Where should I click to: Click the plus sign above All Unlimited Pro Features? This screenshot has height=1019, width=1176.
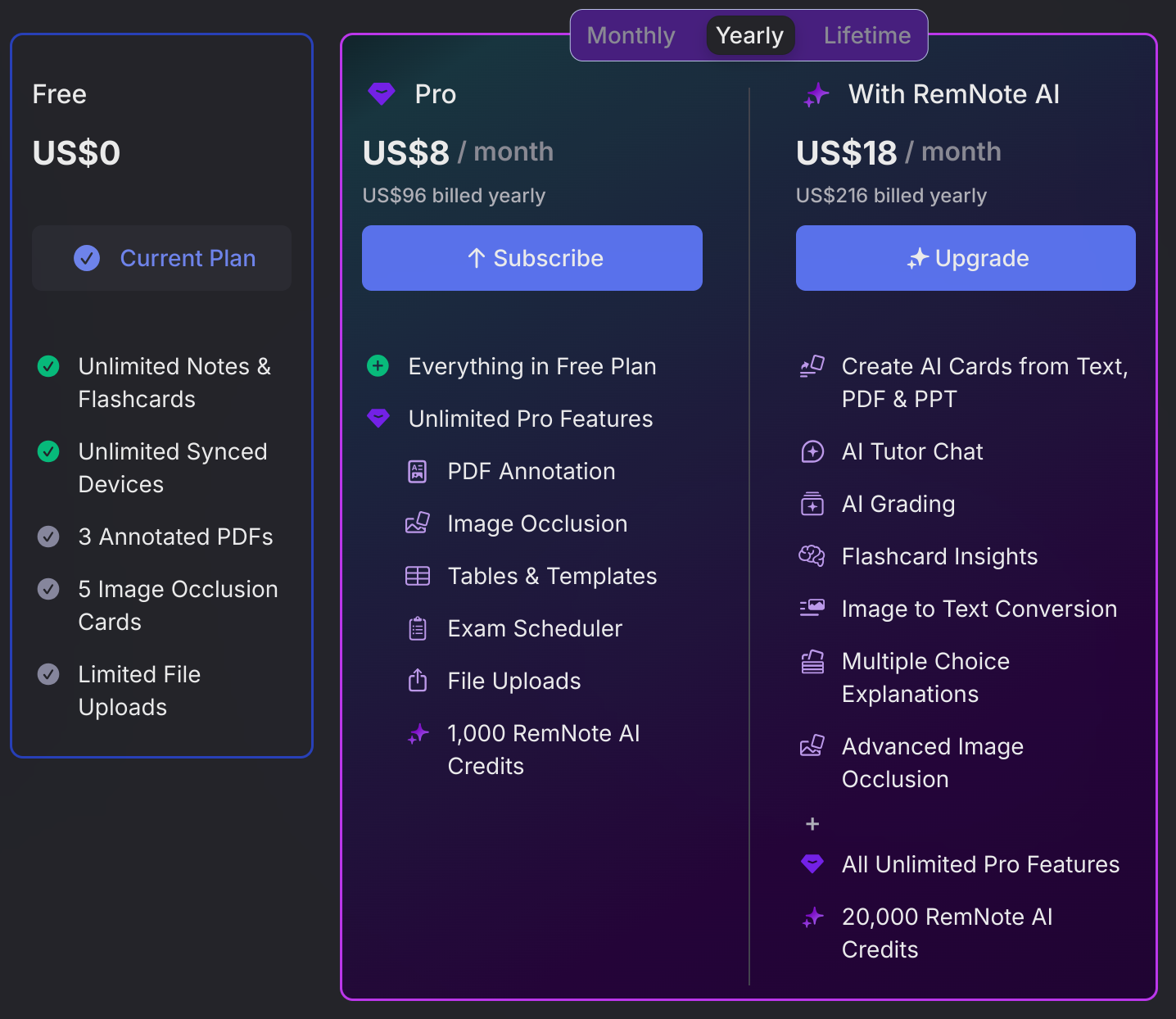pyautogui.click(x=812, y=824)
